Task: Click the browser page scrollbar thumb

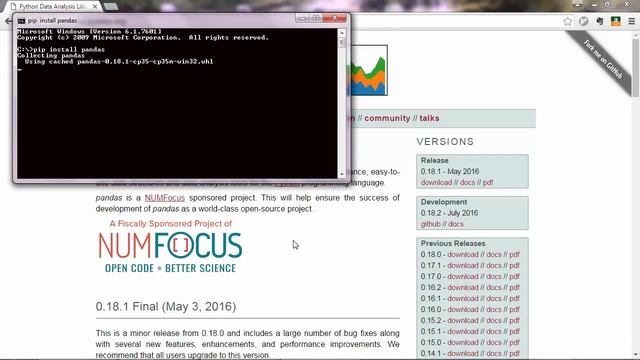Action: (636, 68)
